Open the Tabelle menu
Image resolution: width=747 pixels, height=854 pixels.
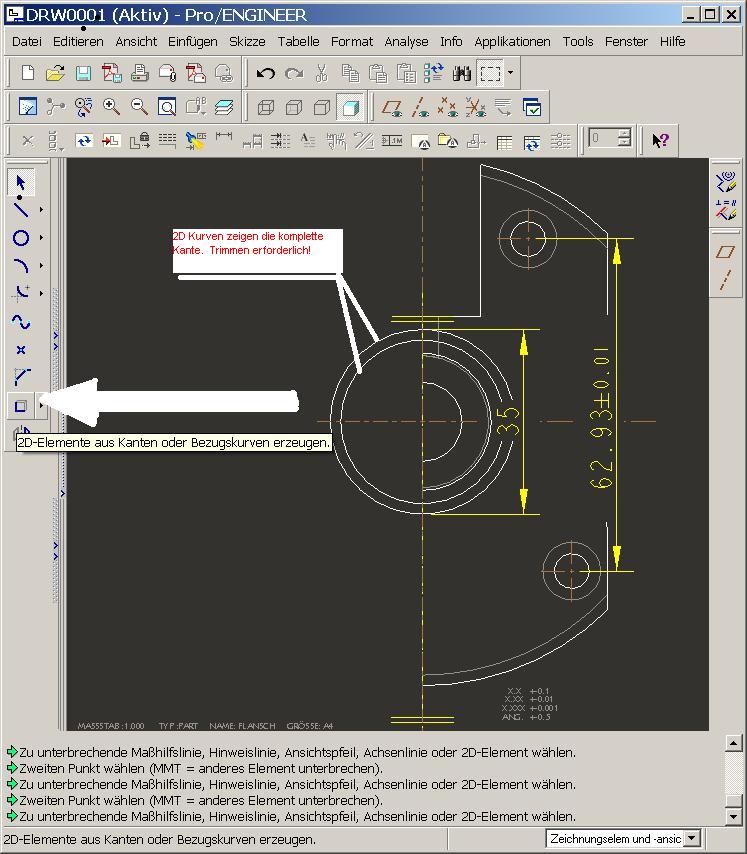pos(298,41)
